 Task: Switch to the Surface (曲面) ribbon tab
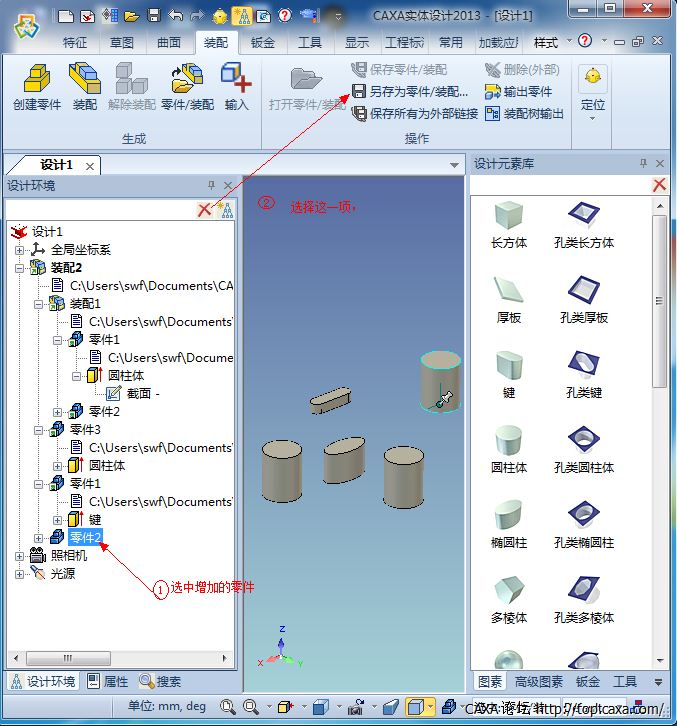tap(169, 43)
